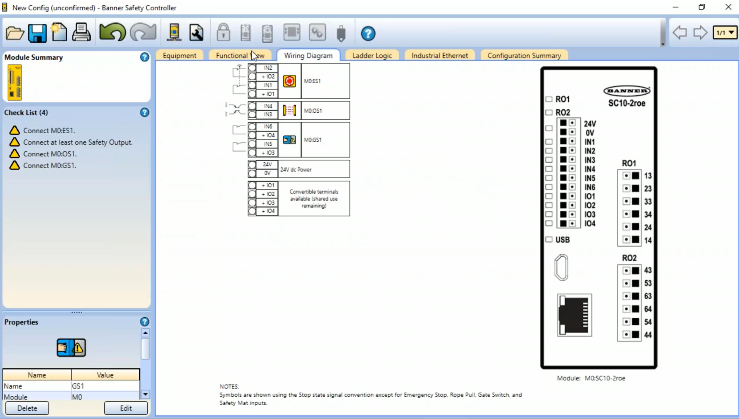
Task: Switch to the Equipment tab
Action: 179,55
